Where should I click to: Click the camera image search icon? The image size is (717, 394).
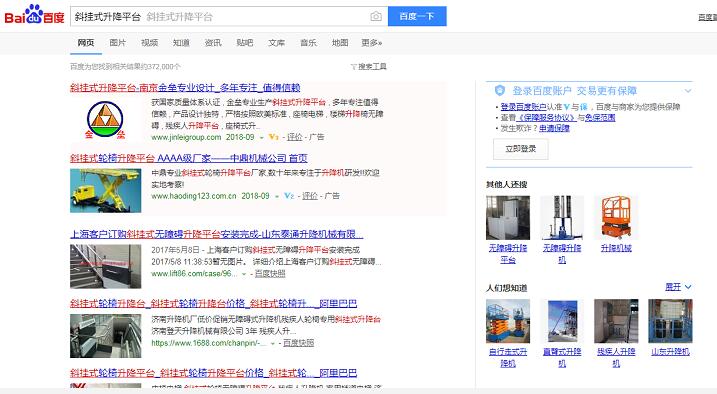[376, 16]
